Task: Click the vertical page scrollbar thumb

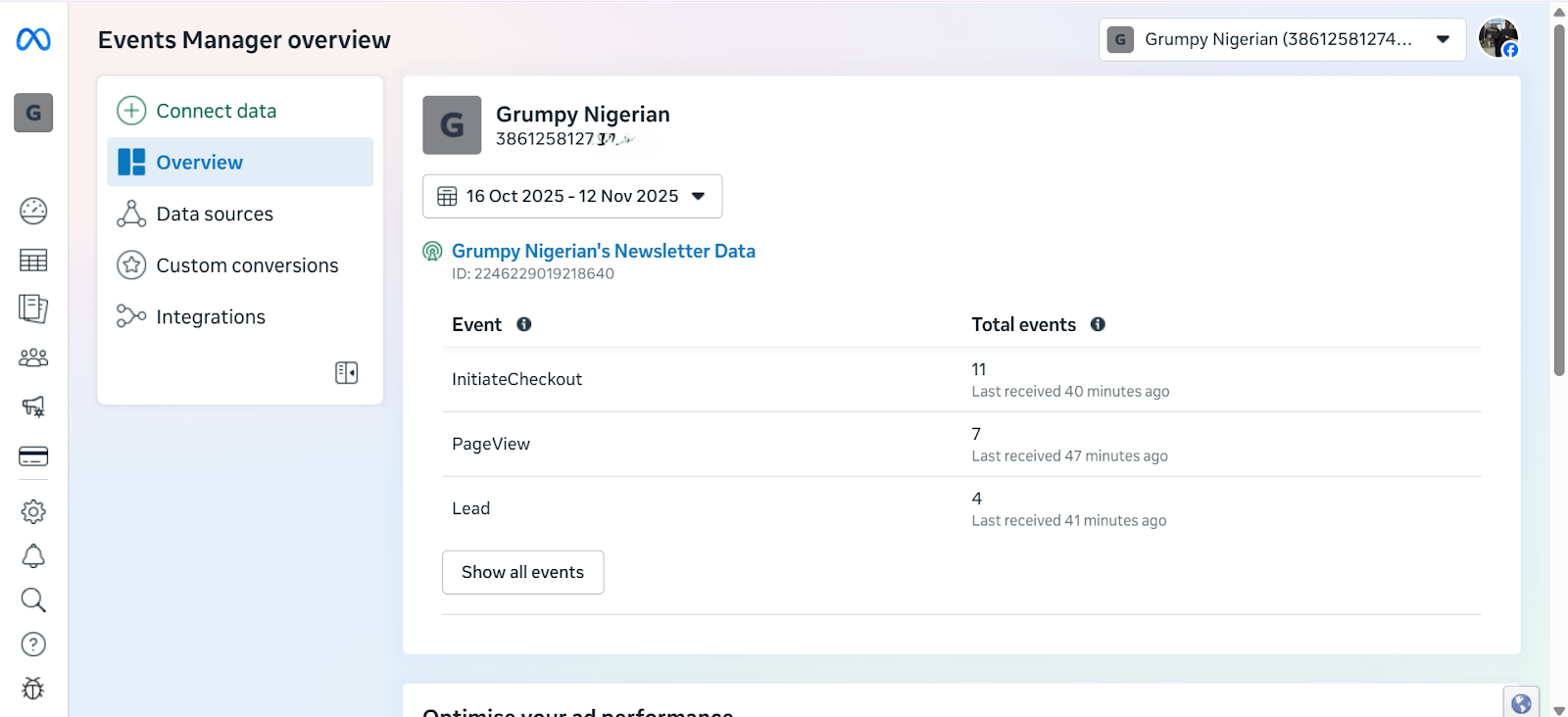Action: 1559,199
